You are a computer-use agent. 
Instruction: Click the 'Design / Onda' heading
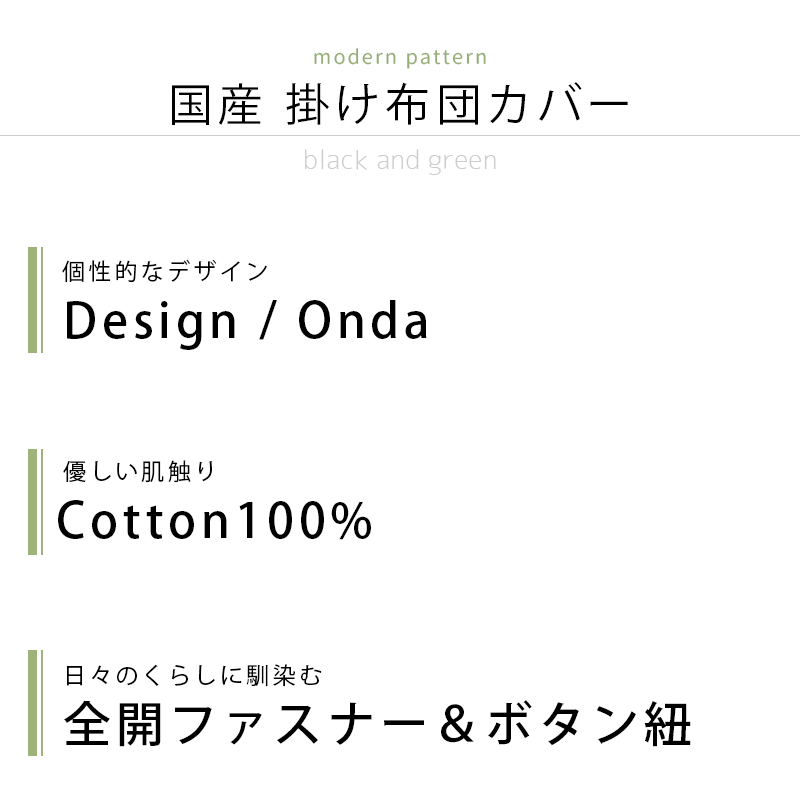click(x=246, y=321)
